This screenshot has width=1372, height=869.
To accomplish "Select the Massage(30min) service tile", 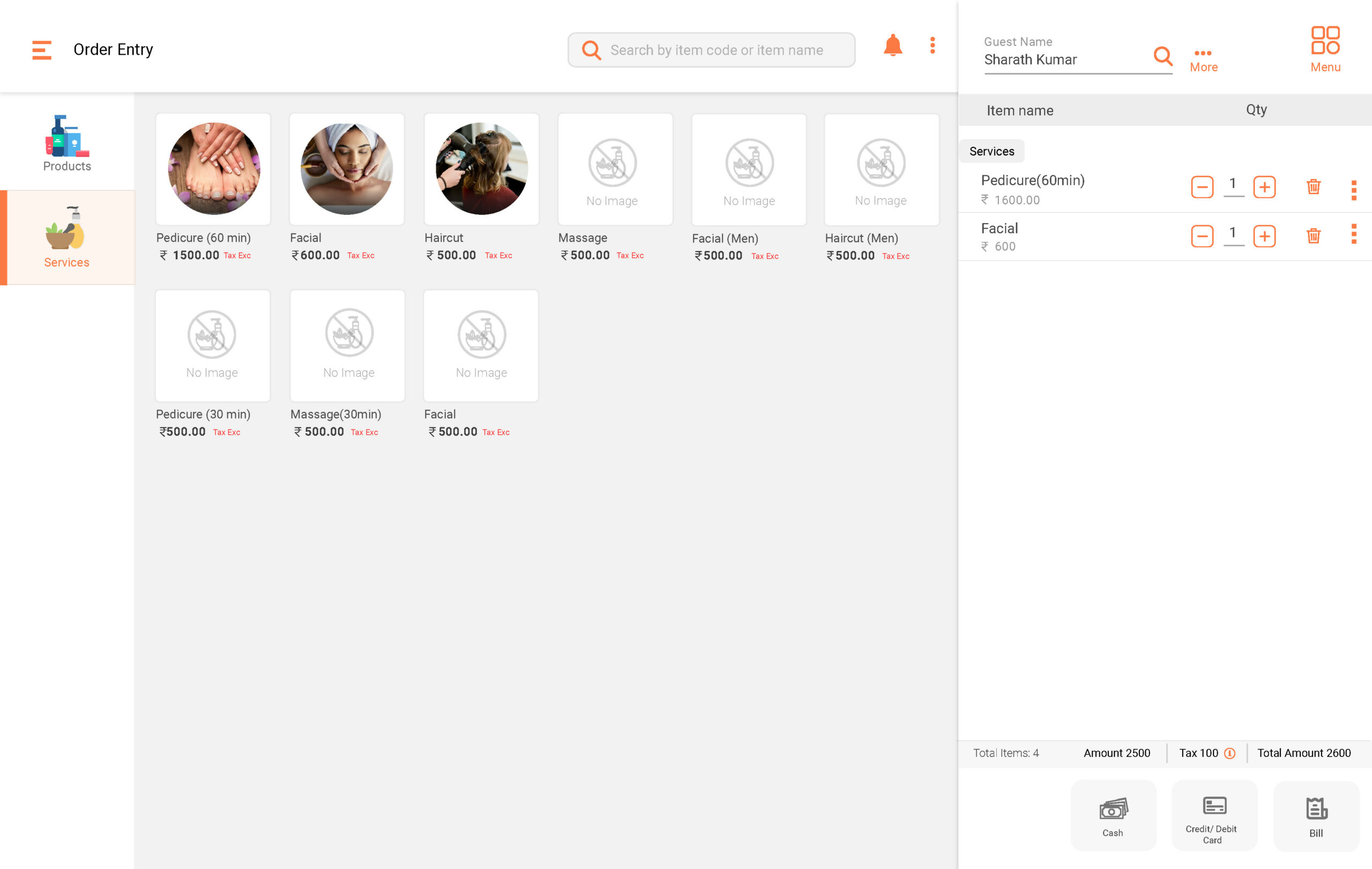I will point(348,346).
